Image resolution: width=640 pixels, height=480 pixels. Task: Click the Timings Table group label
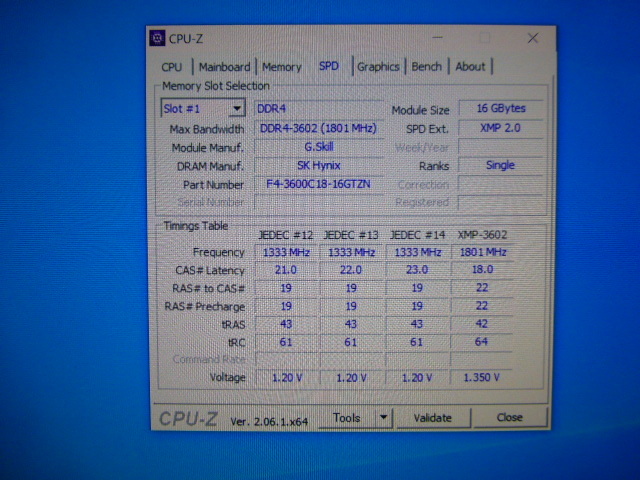pos(196,226)
